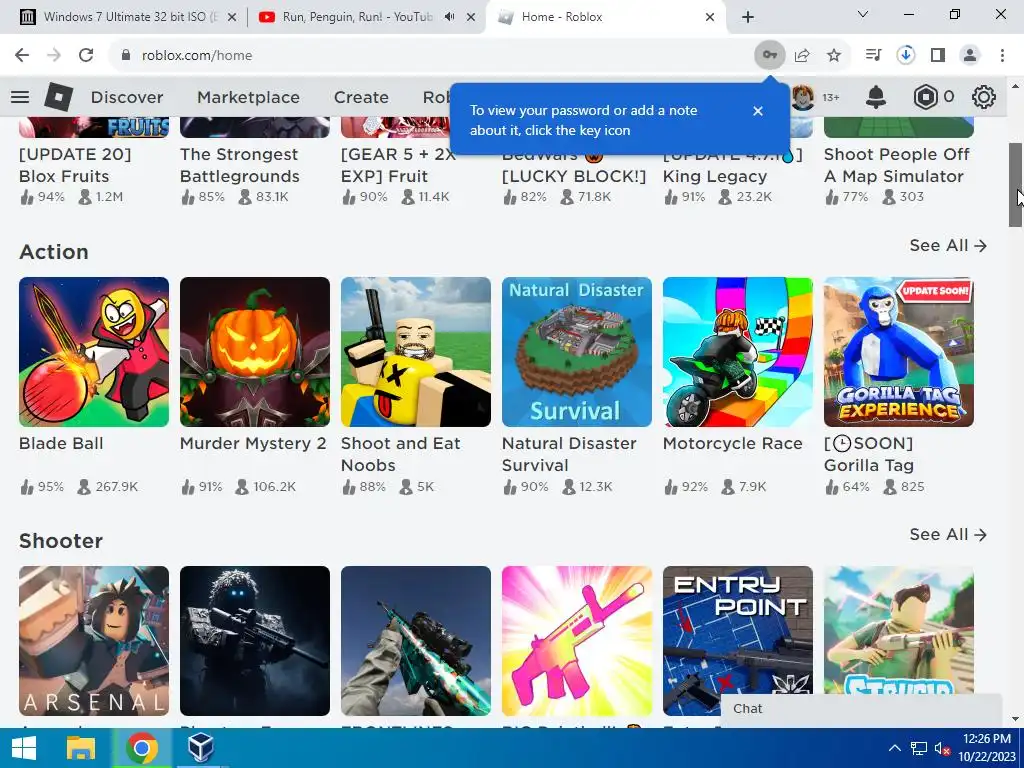The height and width of the screenshot is (768, 1024).
Task: Open the Motorcycle Race thumbnail
Action: pyautogui.click(x=738, y=352)
